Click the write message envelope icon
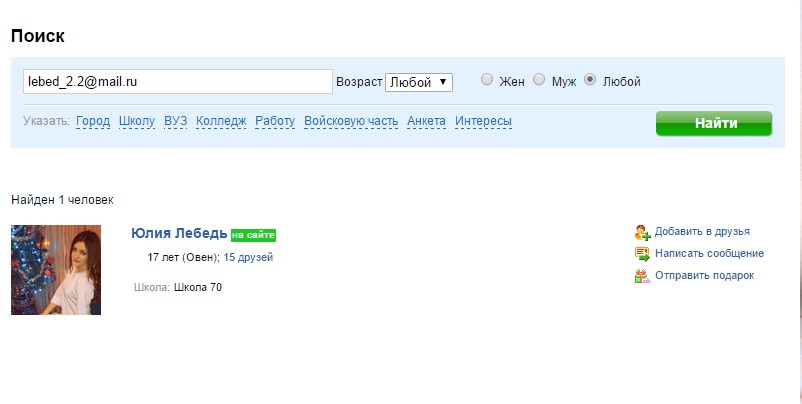The image size is (802, 404). tap(642, 254)
